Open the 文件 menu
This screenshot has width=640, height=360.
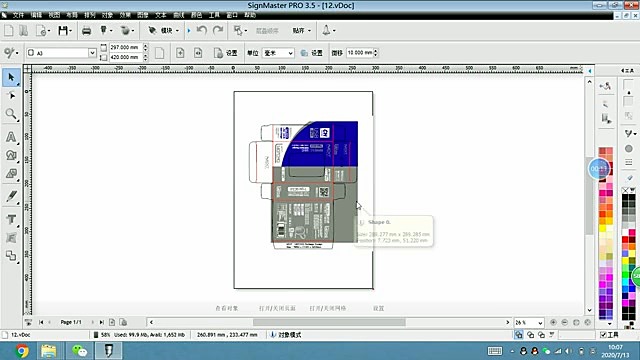18,15
